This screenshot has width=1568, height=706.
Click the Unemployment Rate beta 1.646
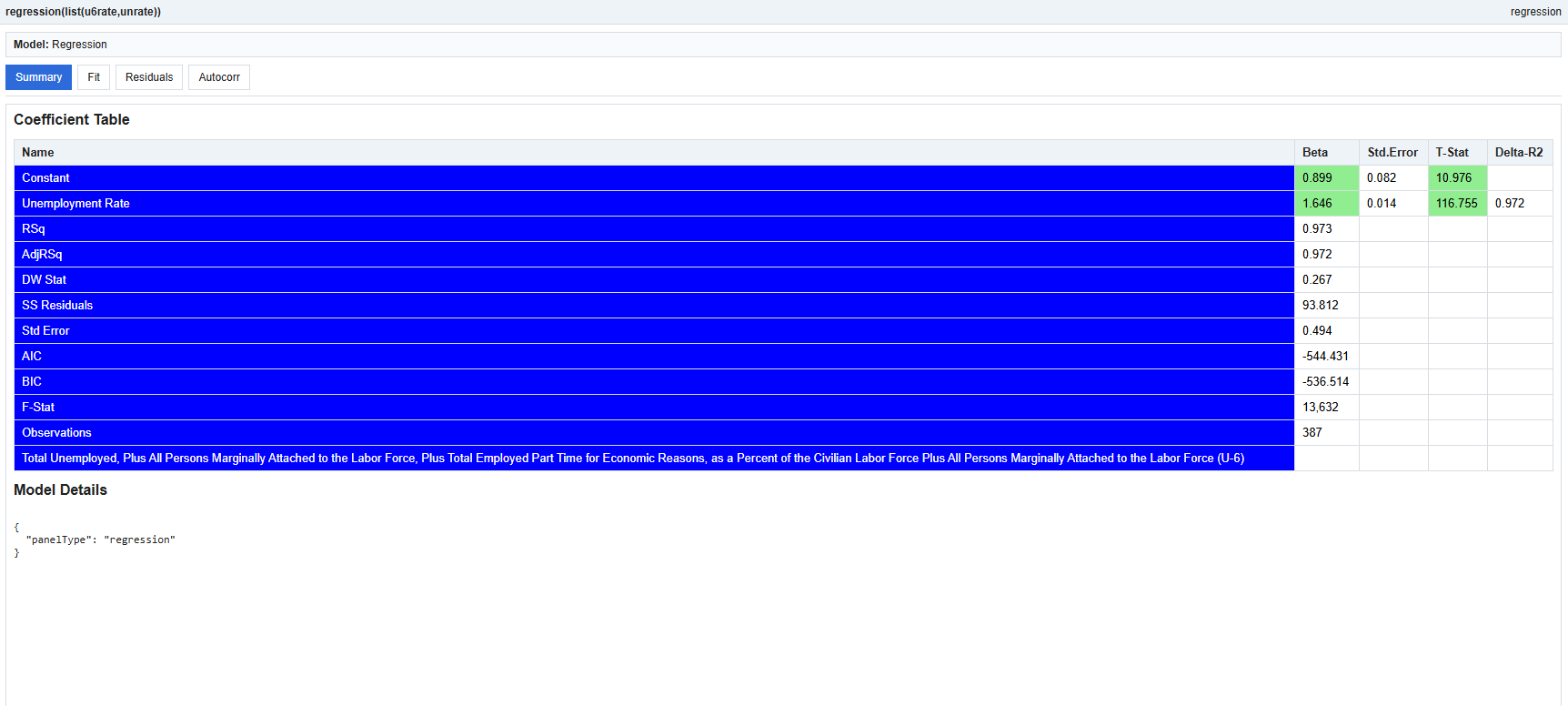(x=1326, y=204)
